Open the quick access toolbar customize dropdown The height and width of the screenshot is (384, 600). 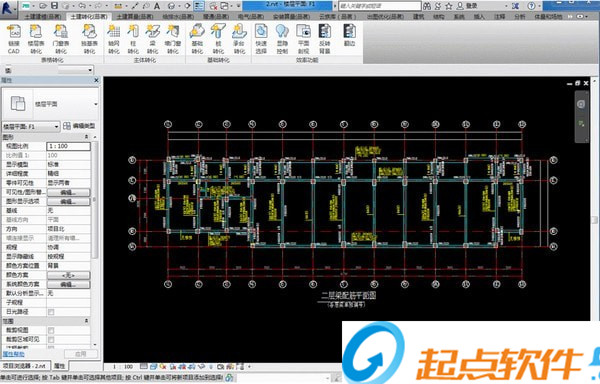click(238, 6)
